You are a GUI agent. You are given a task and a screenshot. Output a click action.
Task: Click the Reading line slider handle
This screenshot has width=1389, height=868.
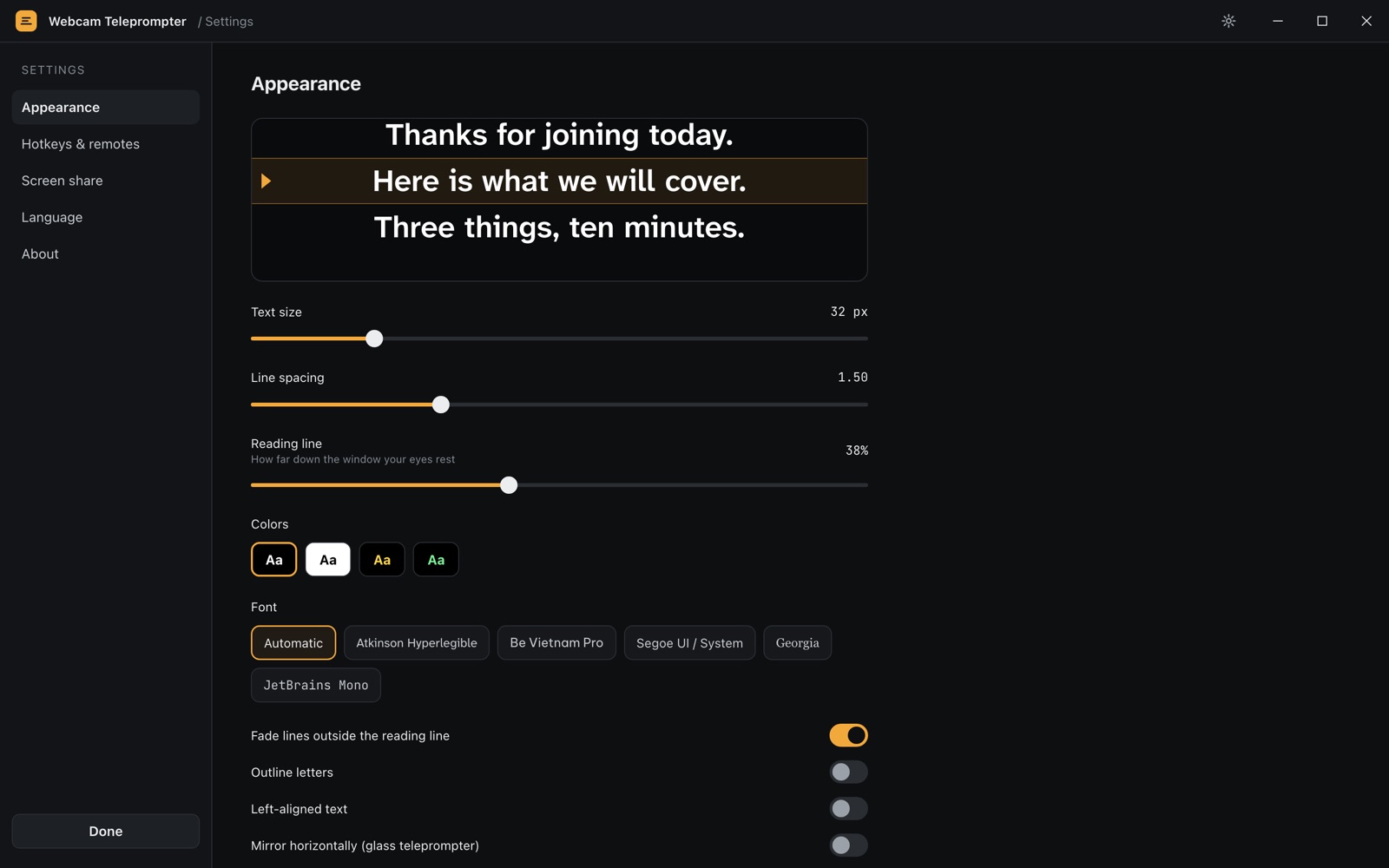pyautogui.click(x=509, y=485)
